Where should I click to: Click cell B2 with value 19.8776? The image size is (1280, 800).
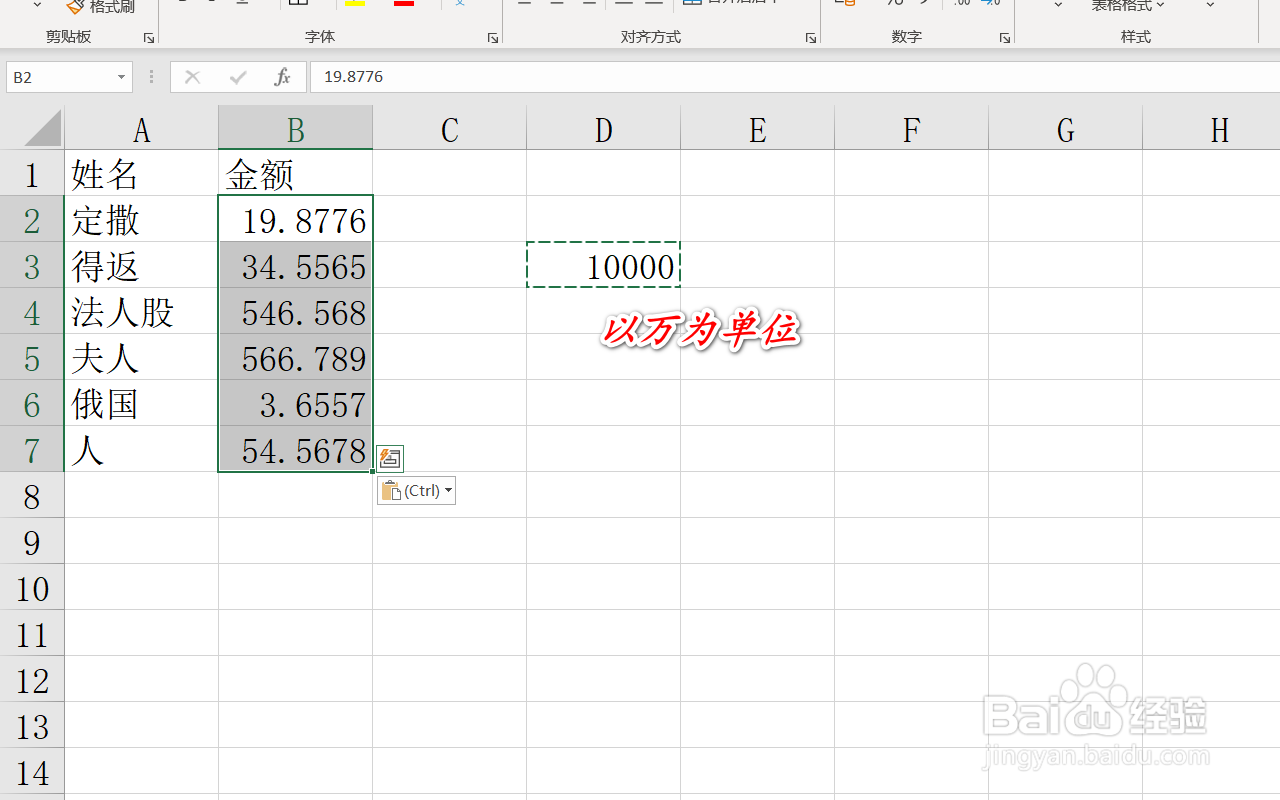[x=296, y=220]
